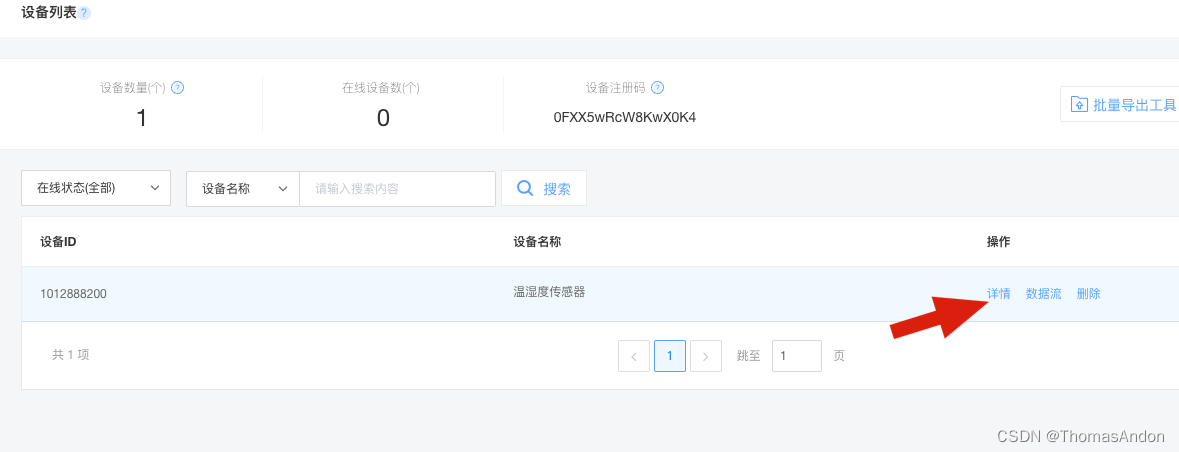This screenshot has height=452, width=1179.
Task: Click the 跳至 page number input
Action: click(797, 356)
